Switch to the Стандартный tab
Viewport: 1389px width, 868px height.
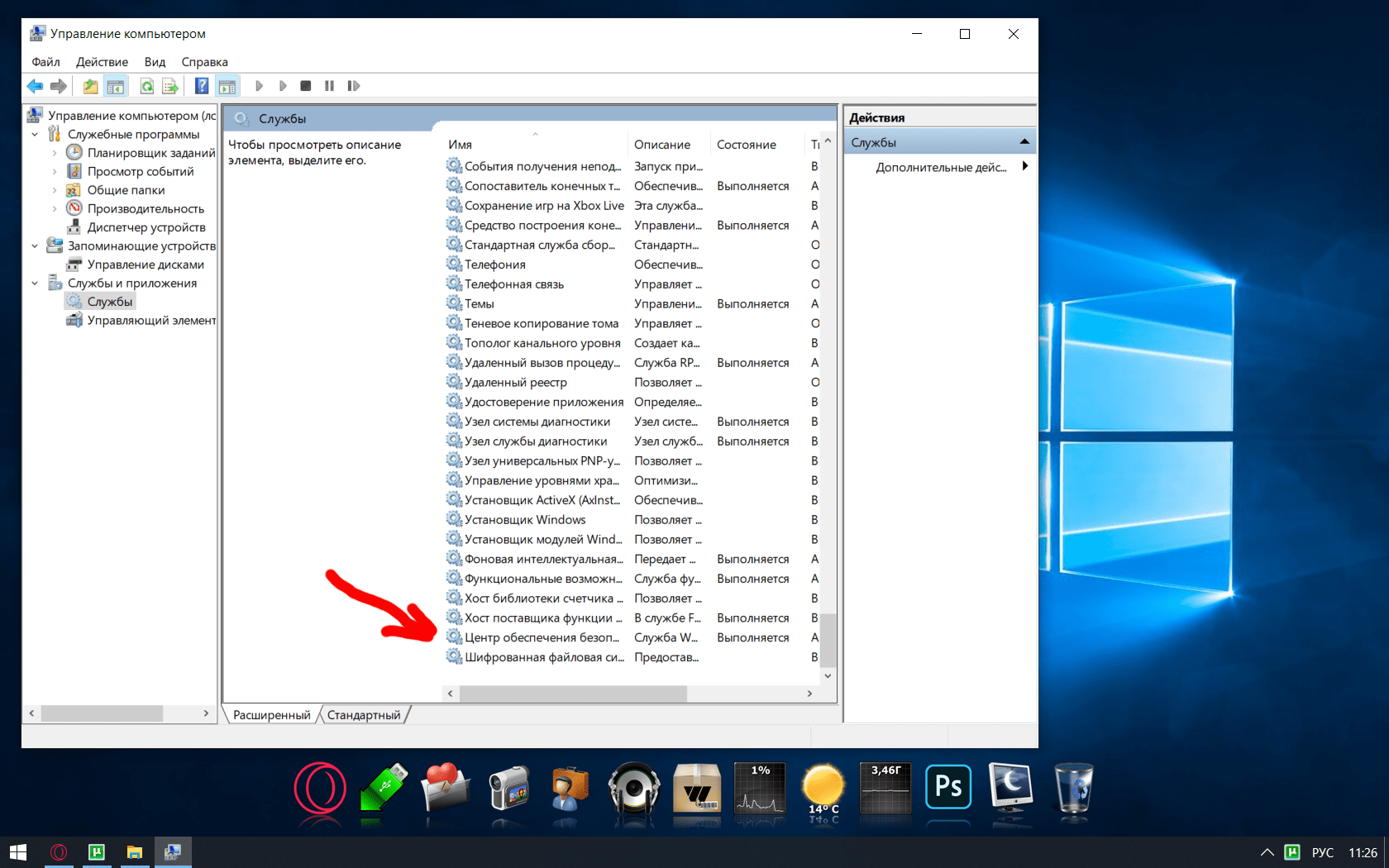click(x=364, y=715)
